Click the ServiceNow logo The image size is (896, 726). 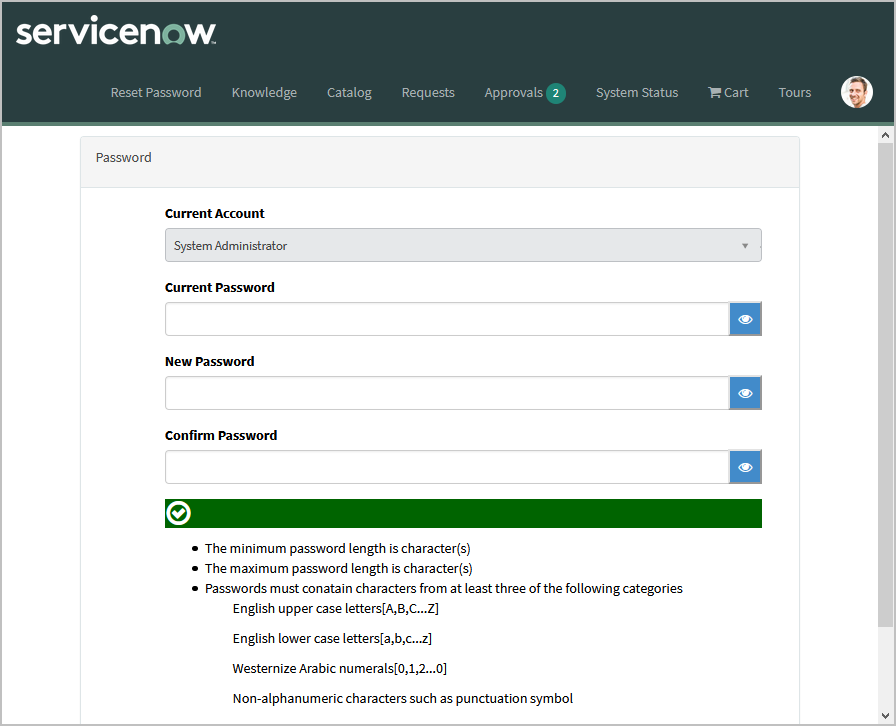(116, 32)
